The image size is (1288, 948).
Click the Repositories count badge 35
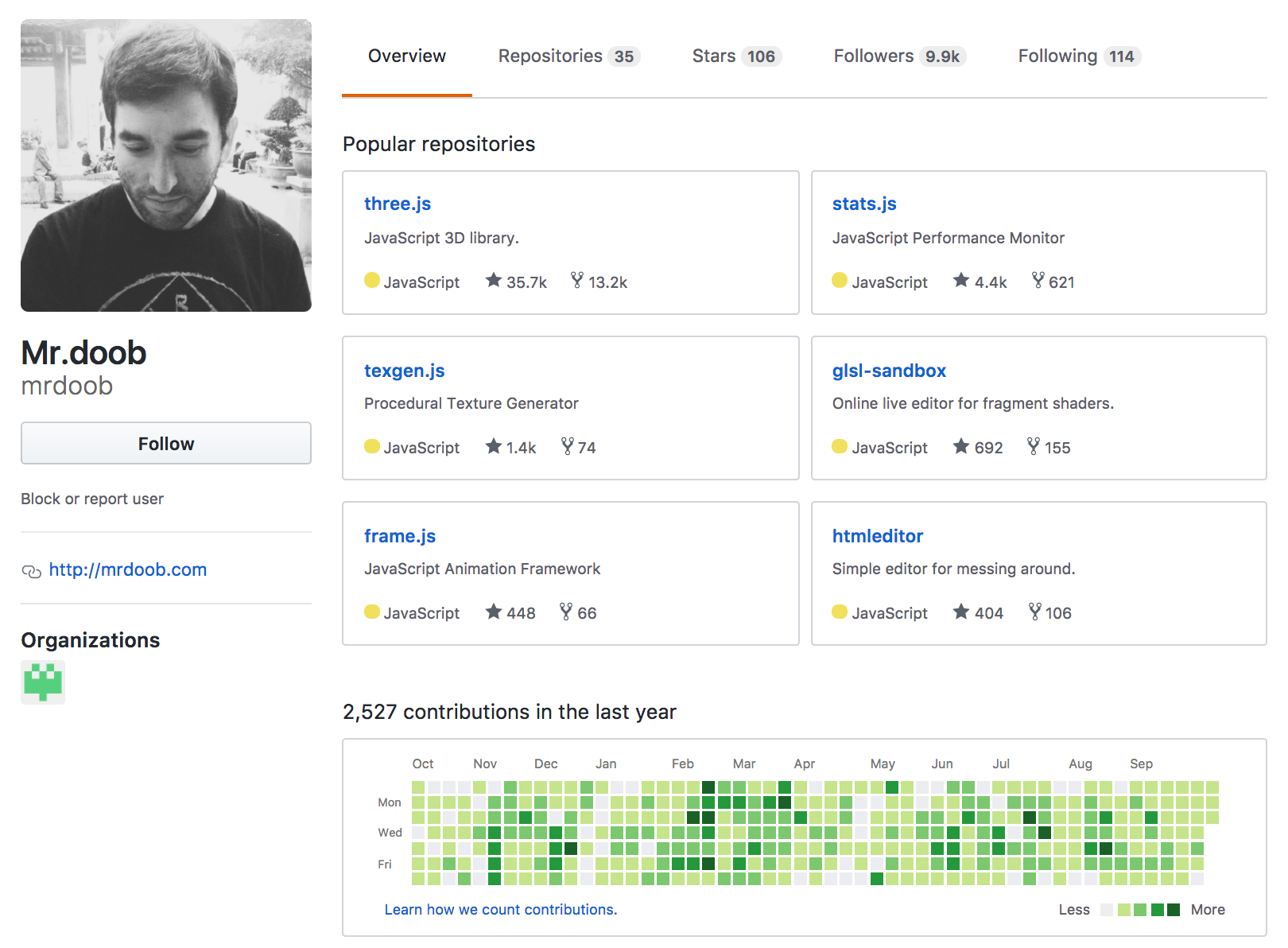(624, 56)
